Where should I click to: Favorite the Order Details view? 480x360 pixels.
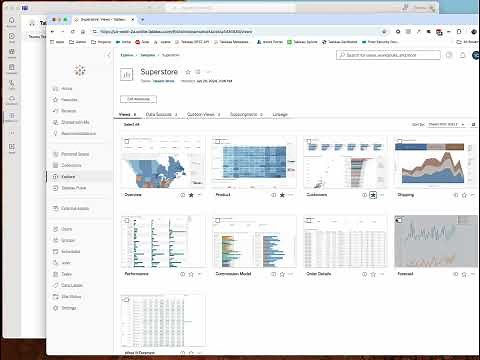click(373, 274)
